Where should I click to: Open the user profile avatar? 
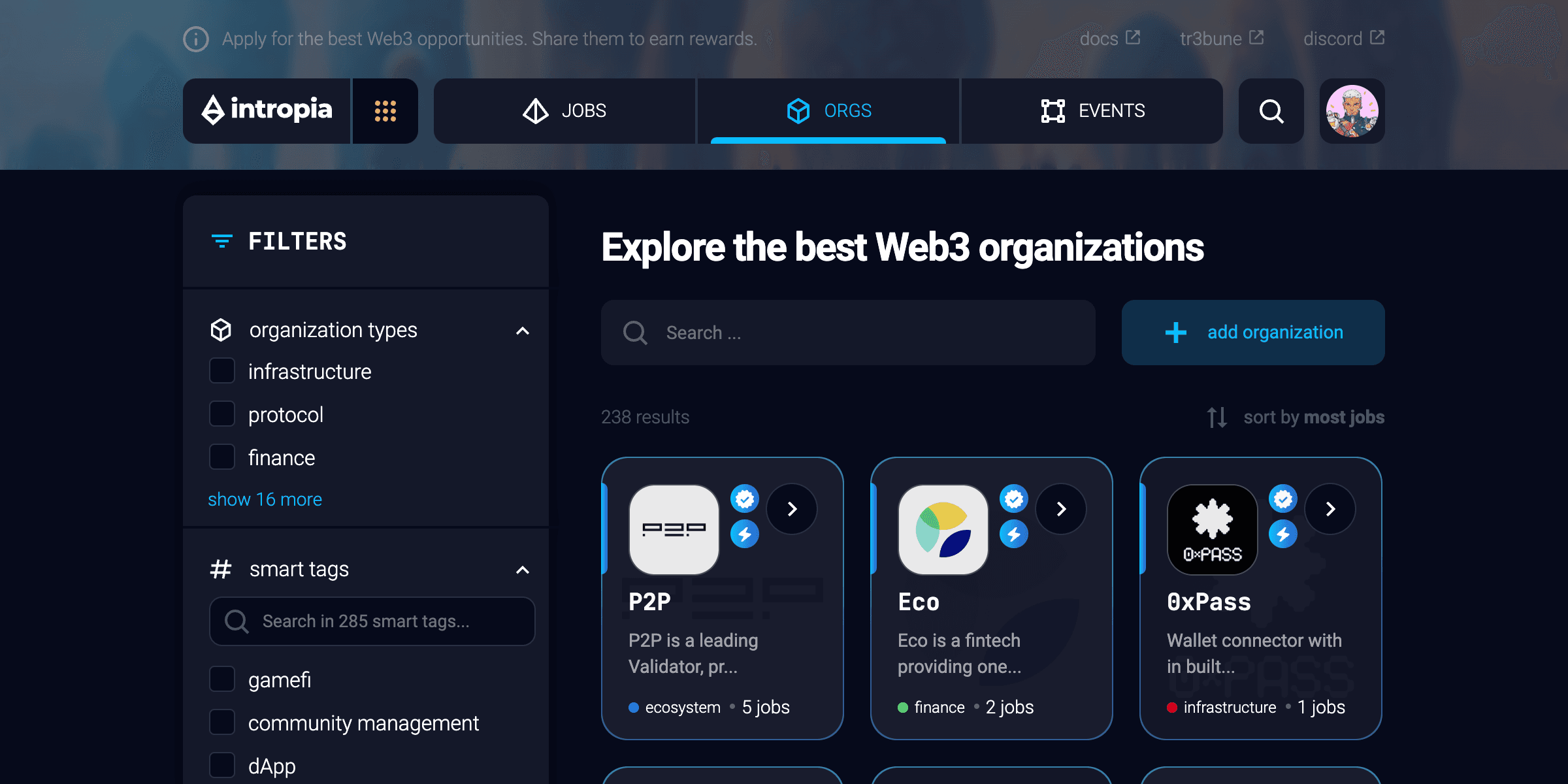pos(1352,111)
